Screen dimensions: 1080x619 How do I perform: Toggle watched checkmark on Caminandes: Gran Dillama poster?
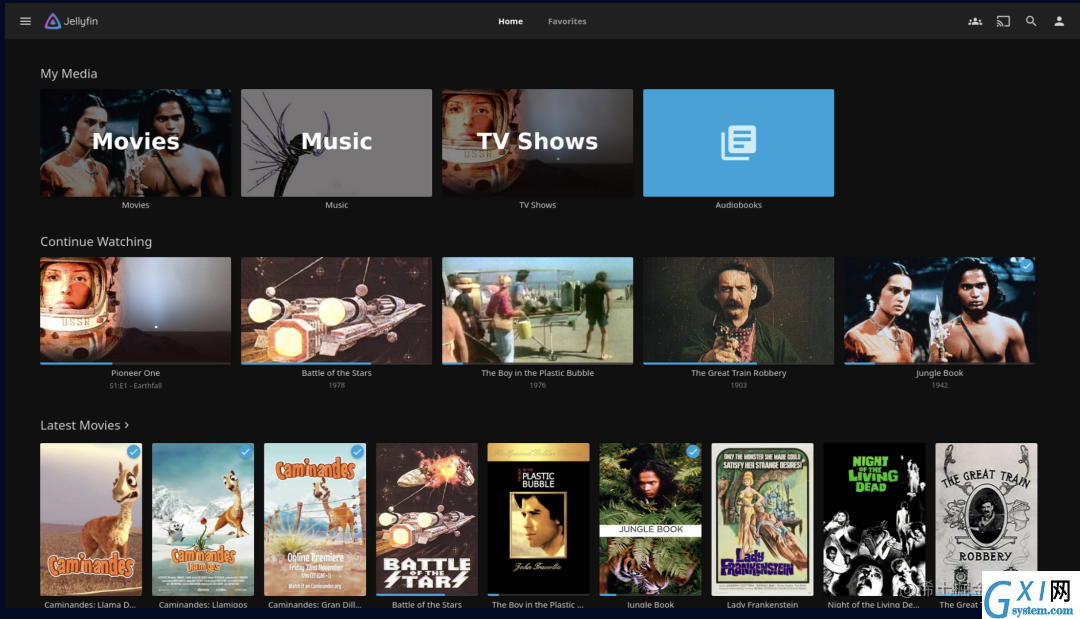tap(357, 452)
